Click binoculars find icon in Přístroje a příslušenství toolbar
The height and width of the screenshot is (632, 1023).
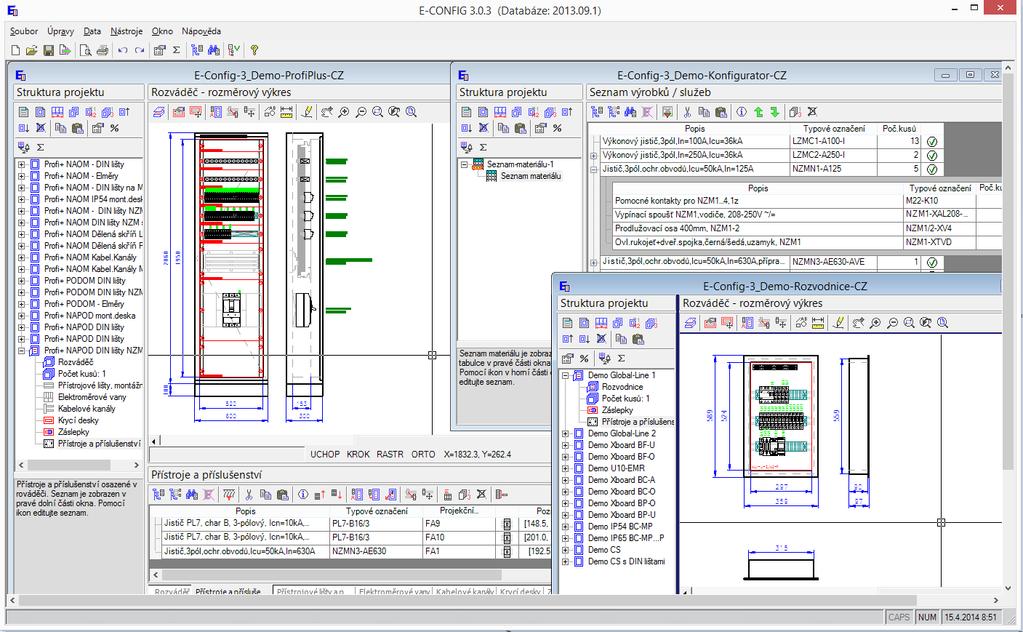(x=192, y=494)
